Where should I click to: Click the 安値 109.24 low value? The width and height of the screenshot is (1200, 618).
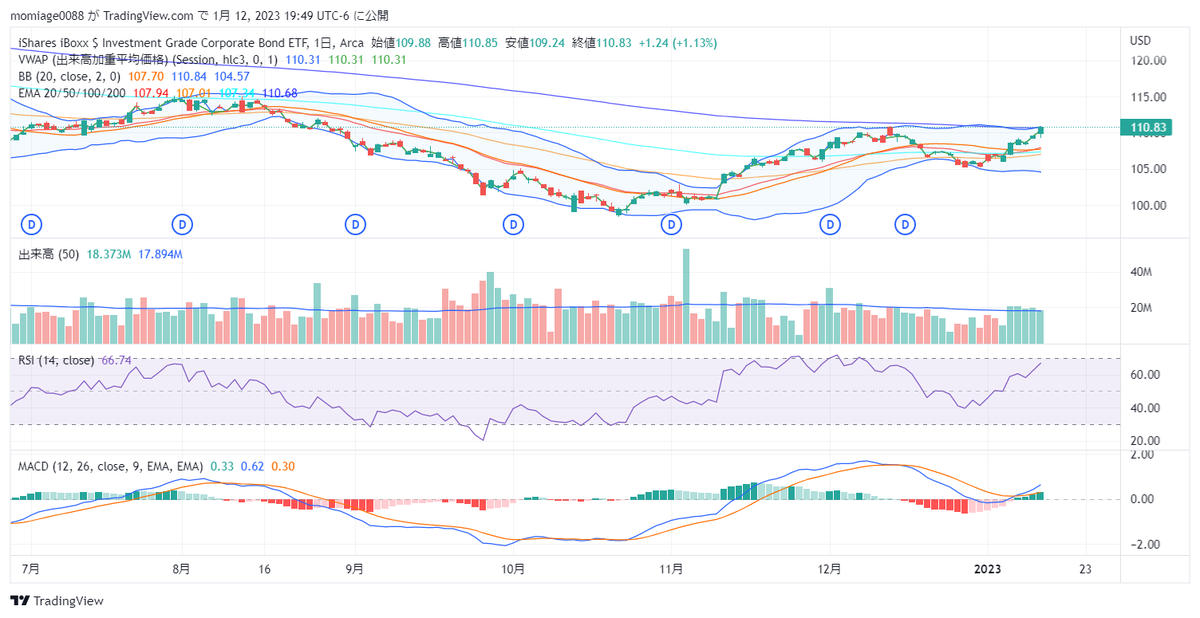pos(535,43)
